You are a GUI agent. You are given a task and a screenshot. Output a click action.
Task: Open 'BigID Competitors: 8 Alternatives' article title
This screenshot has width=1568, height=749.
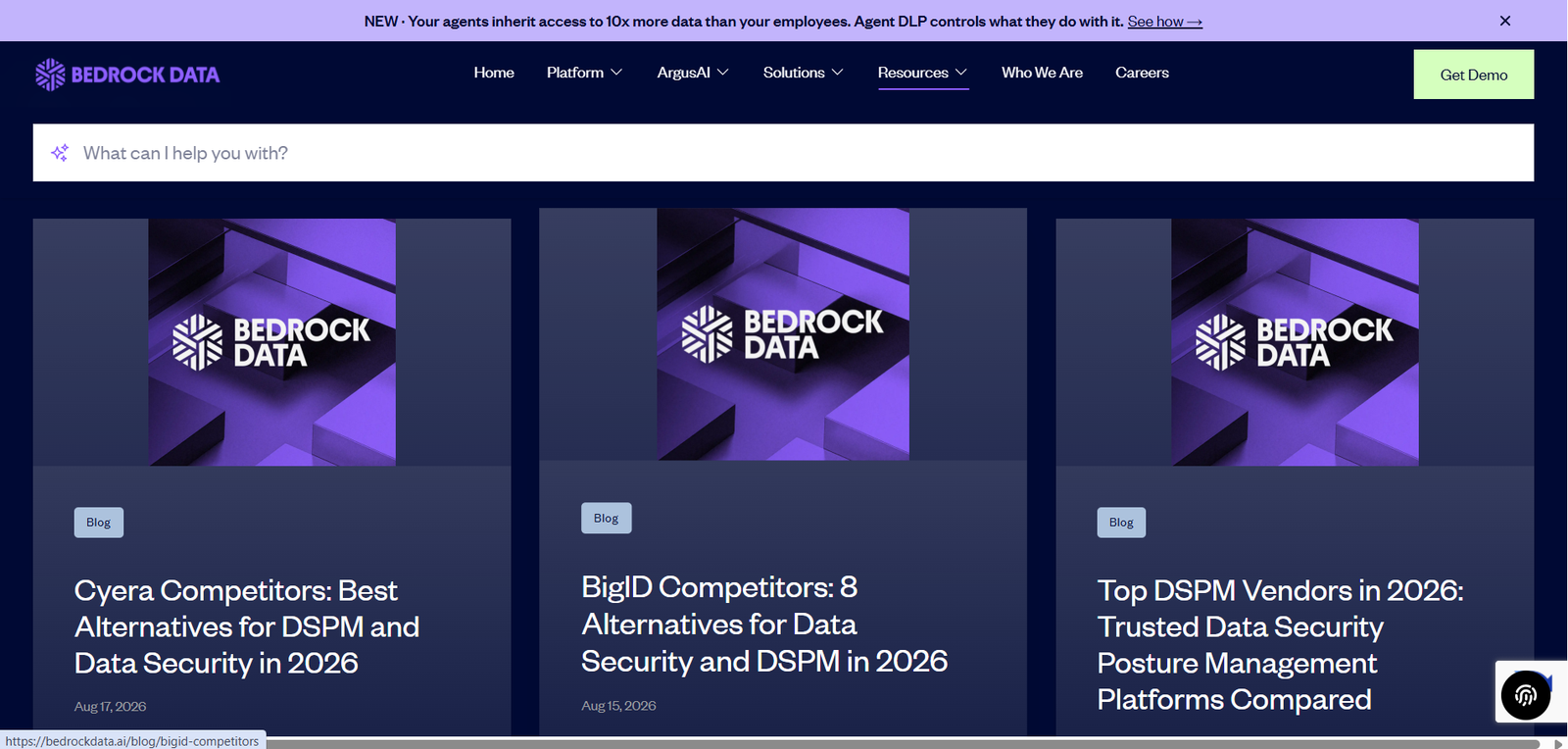tap(764, 624)
